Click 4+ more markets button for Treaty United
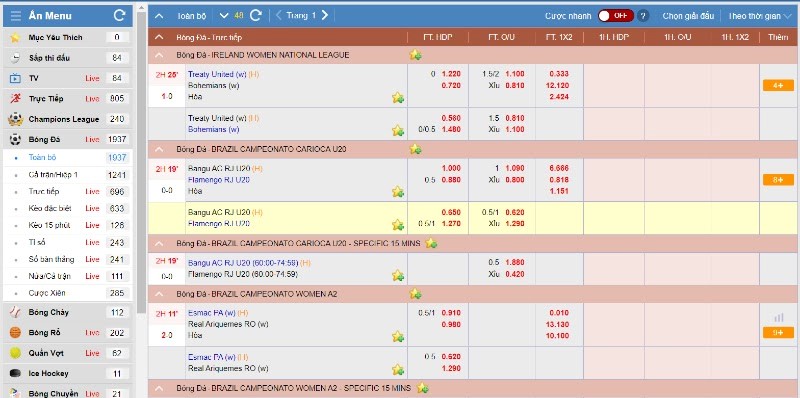 (x=778, y=85)
